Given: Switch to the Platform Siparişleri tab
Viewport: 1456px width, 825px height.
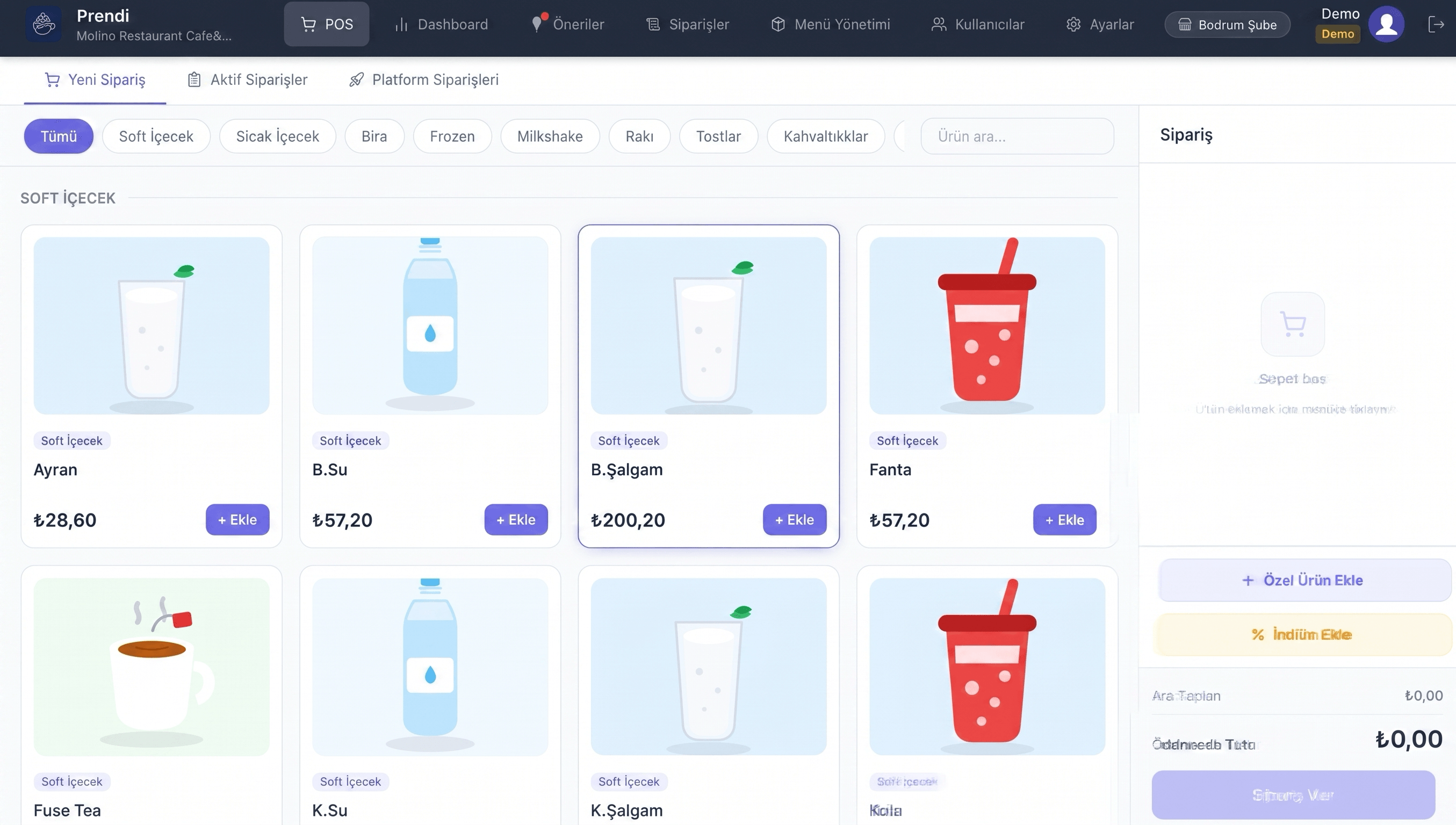Looking at the screenshot, I should 424,80.
